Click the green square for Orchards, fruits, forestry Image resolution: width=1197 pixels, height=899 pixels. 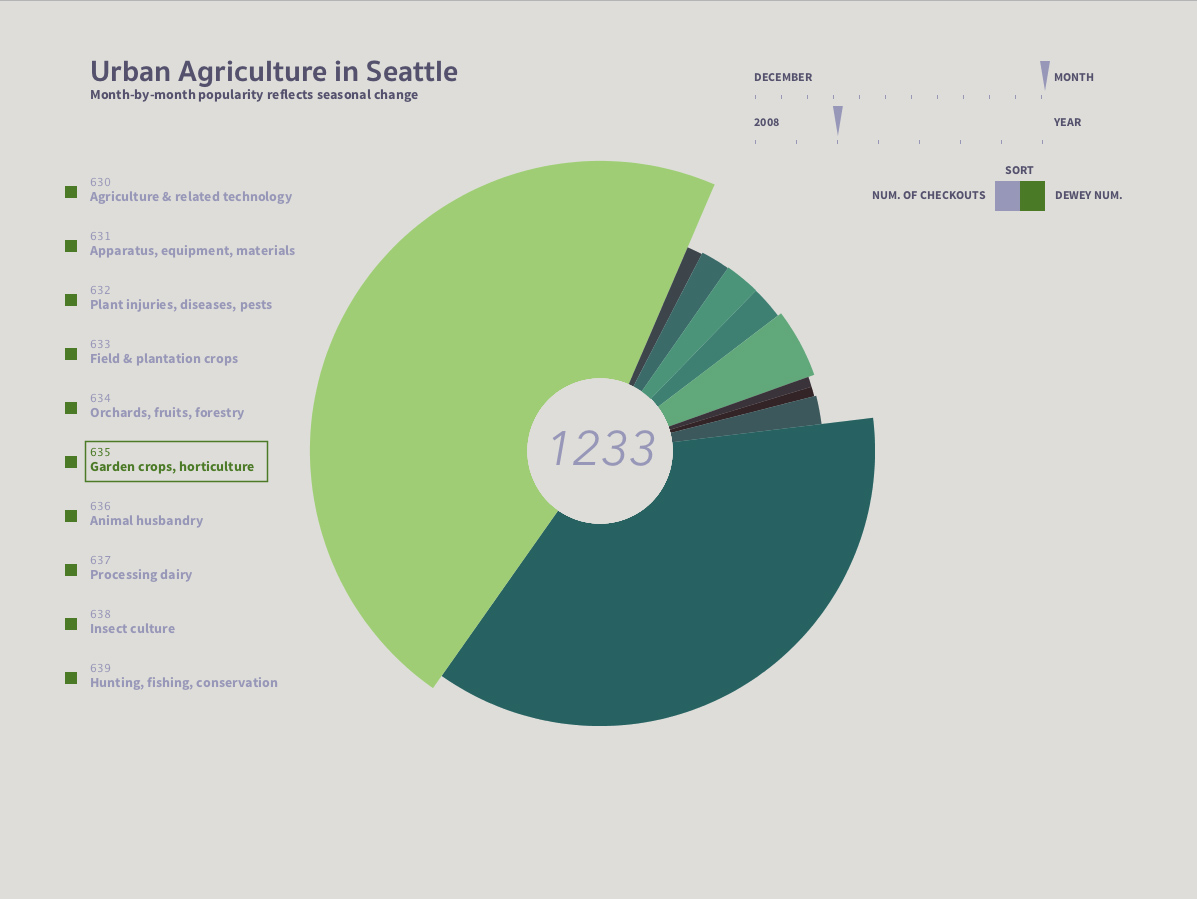(71, 408)
